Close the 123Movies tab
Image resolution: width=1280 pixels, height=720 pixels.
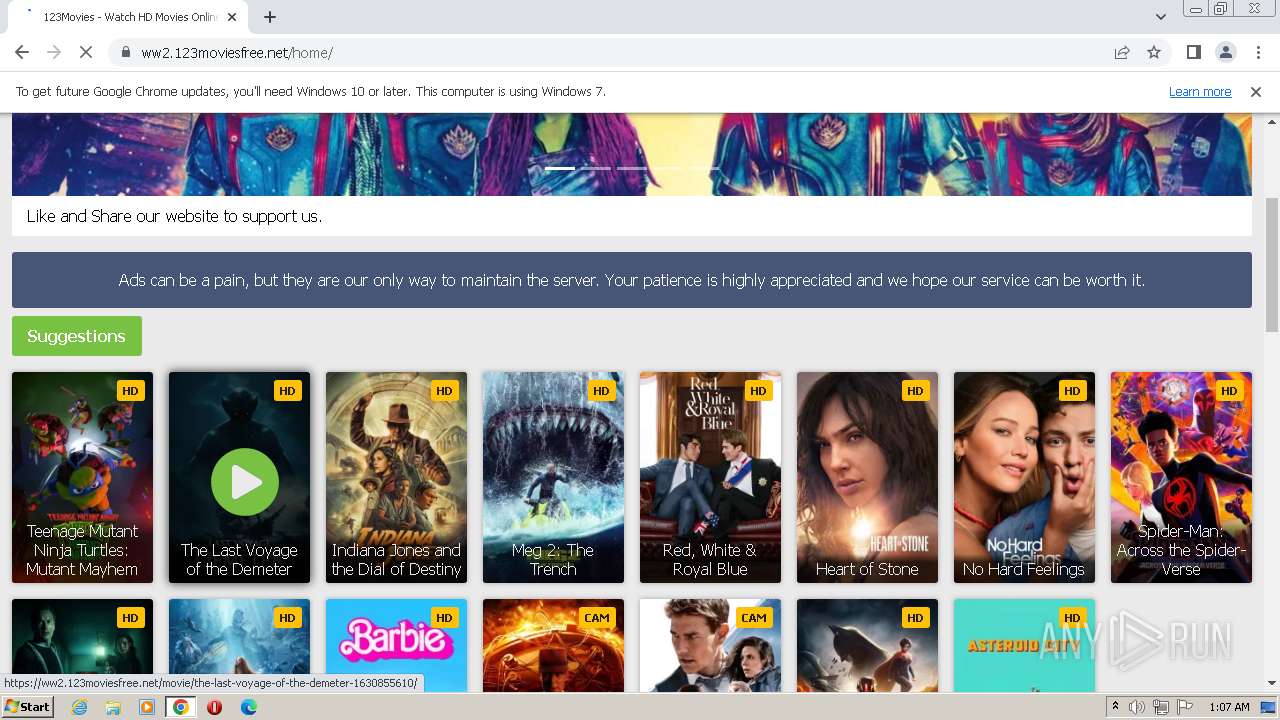(x=232, y=17)
